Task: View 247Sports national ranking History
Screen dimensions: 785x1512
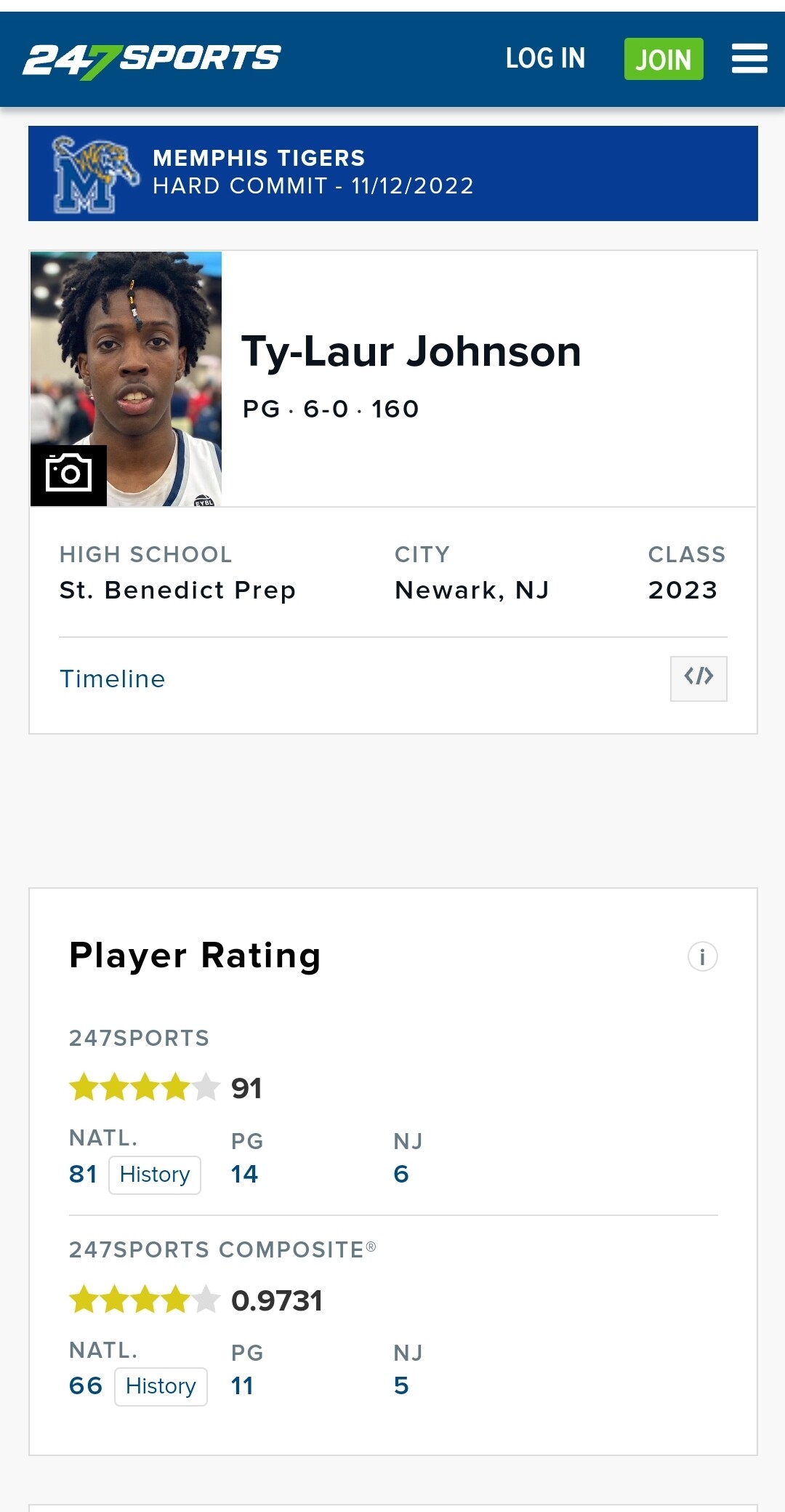Action: [x=154, y=1175]
